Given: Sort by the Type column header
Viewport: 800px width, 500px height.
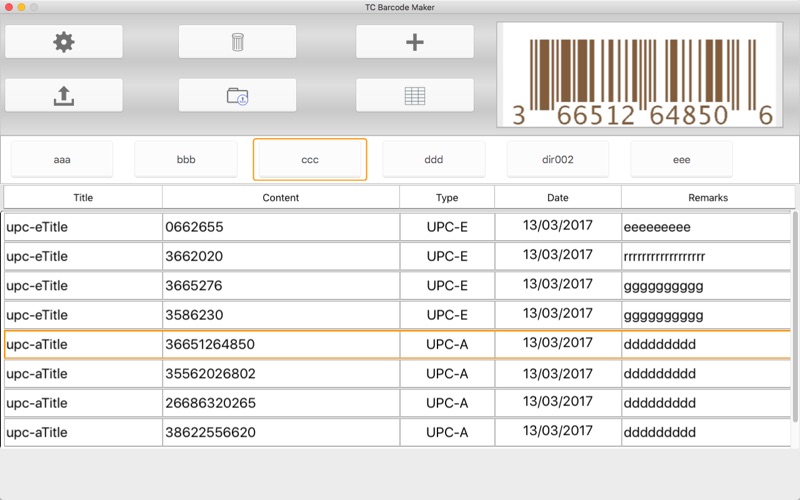Looking at the screenshot, I should [447, 197].
